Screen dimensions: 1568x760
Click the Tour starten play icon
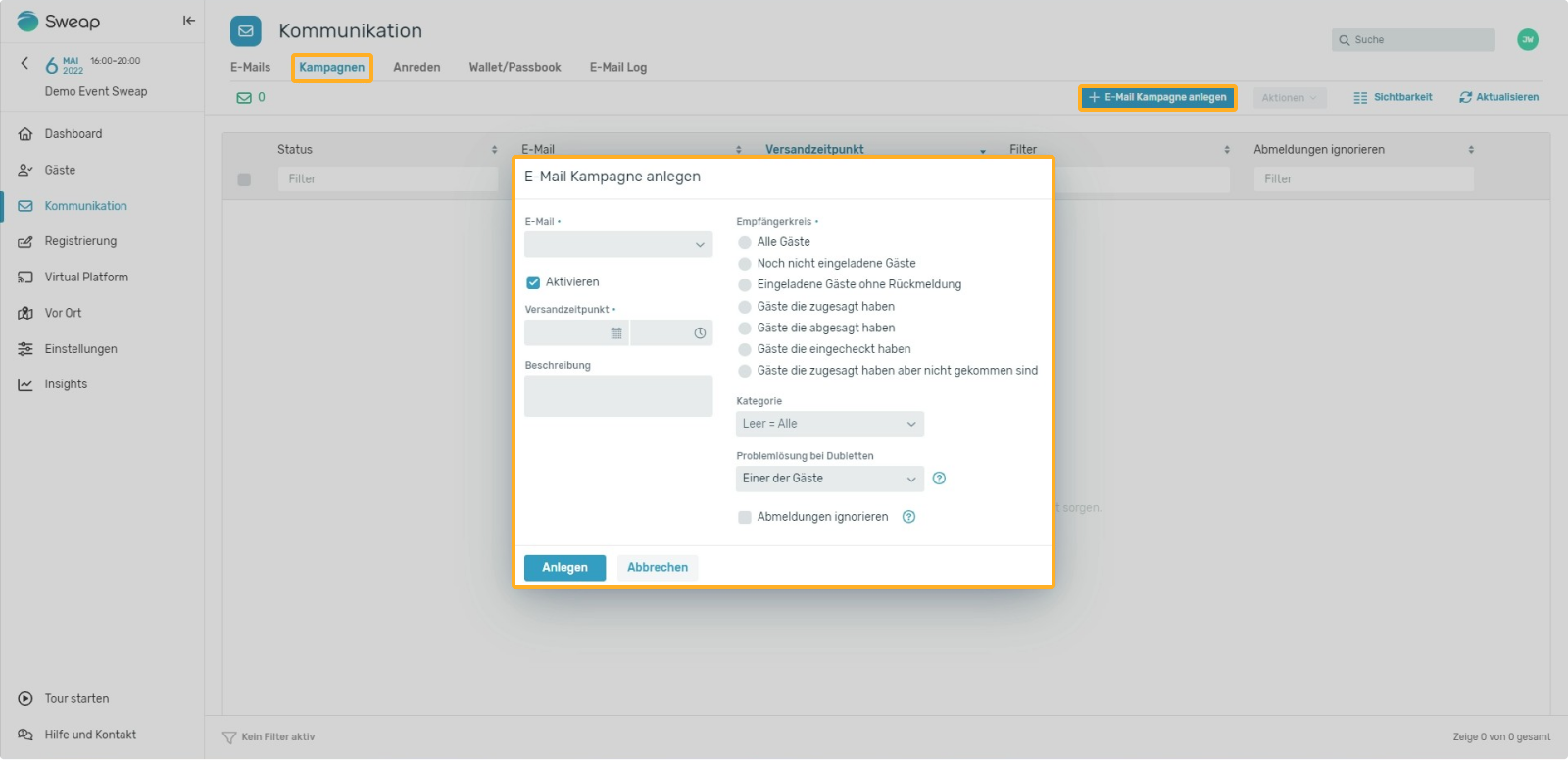25,699
